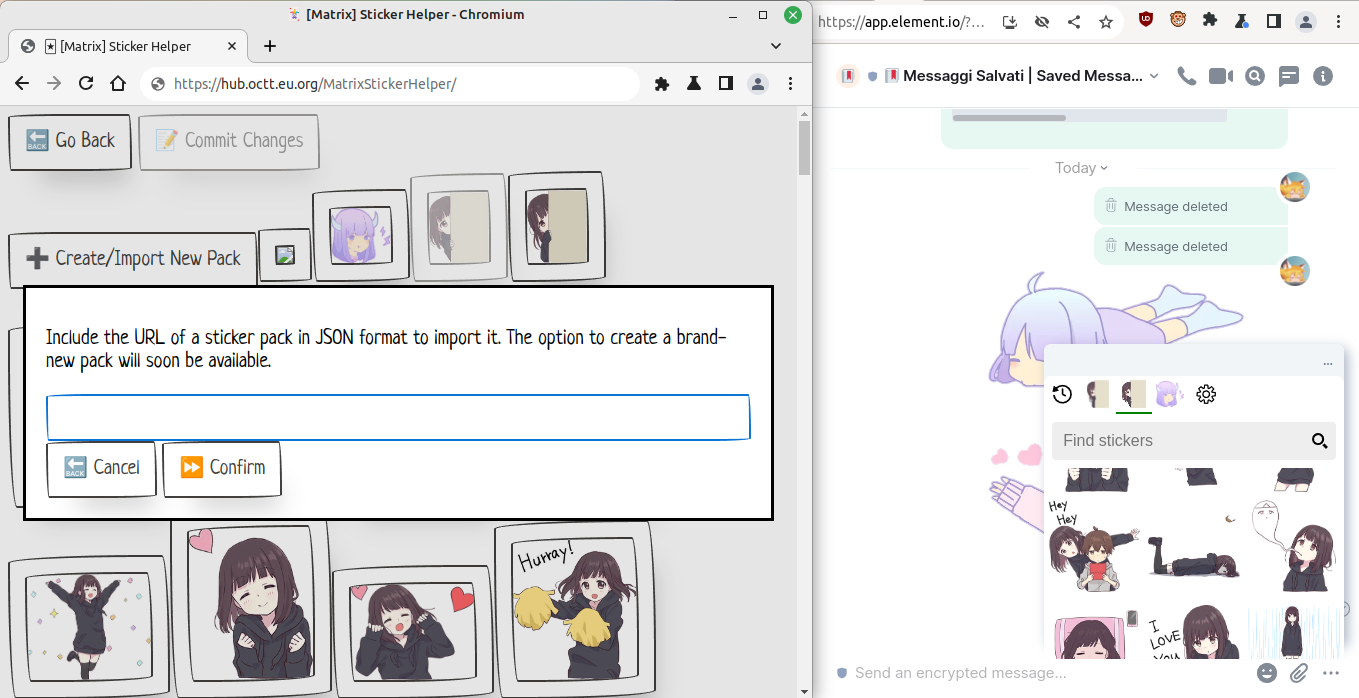Start a video call in Element
Image resolution: width=1359 pixels, height=698 pixels.
[x=1220, y=76]
